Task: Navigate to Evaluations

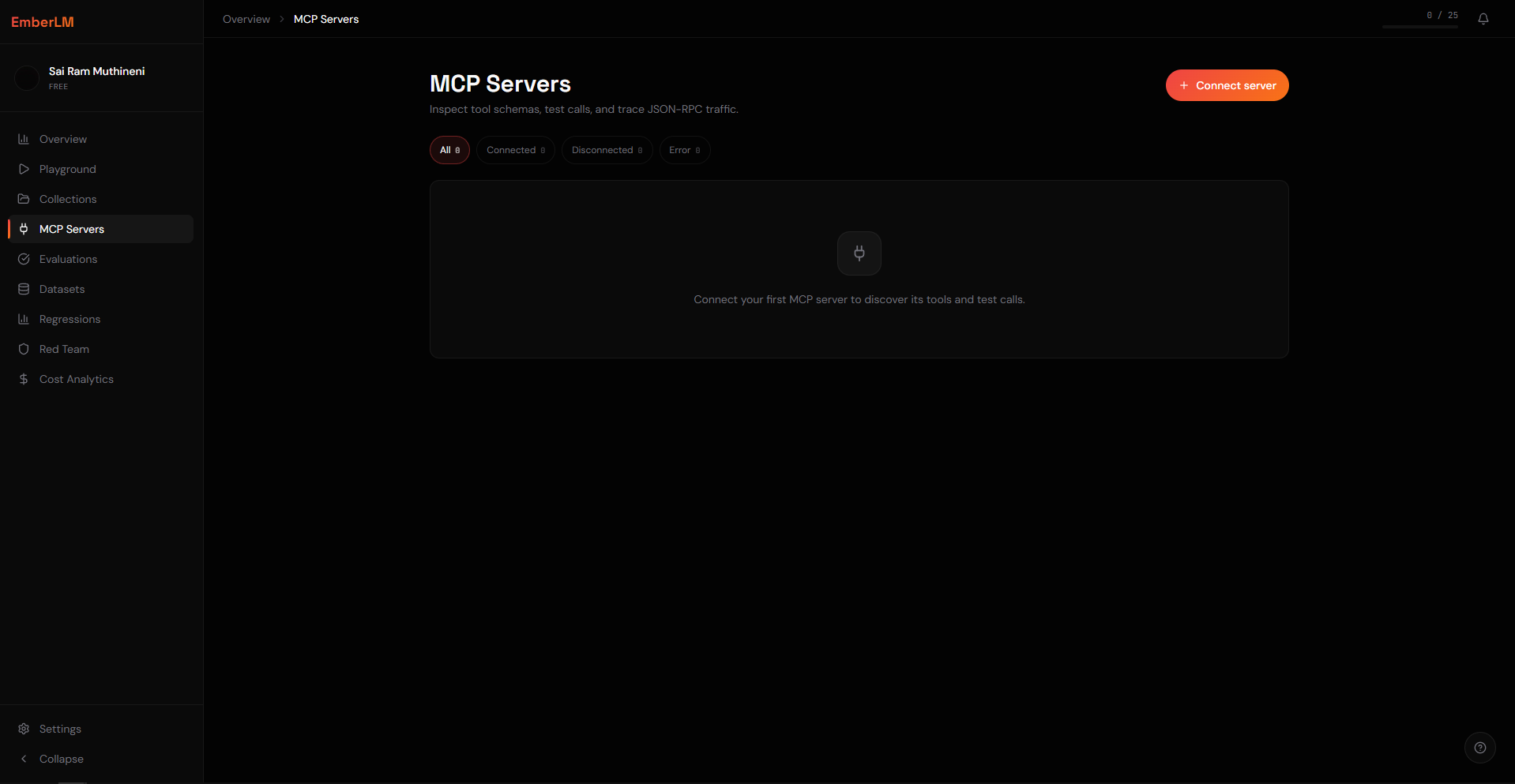Action: click(101, 259)
